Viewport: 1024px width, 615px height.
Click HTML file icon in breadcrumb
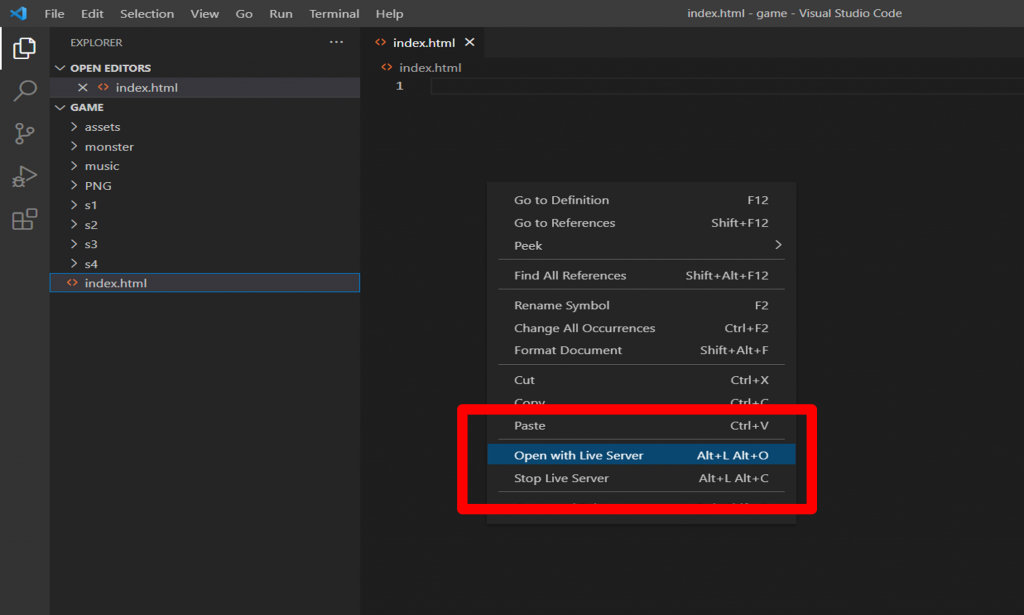[x=387, y=67]
